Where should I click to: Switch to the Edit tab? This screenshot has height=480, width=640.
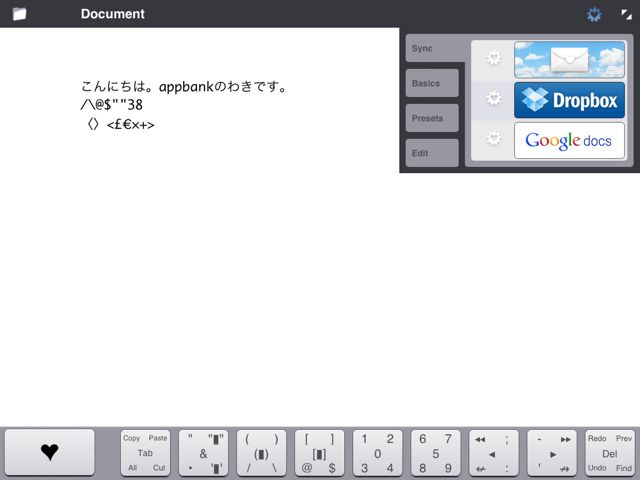coord(432,153)
